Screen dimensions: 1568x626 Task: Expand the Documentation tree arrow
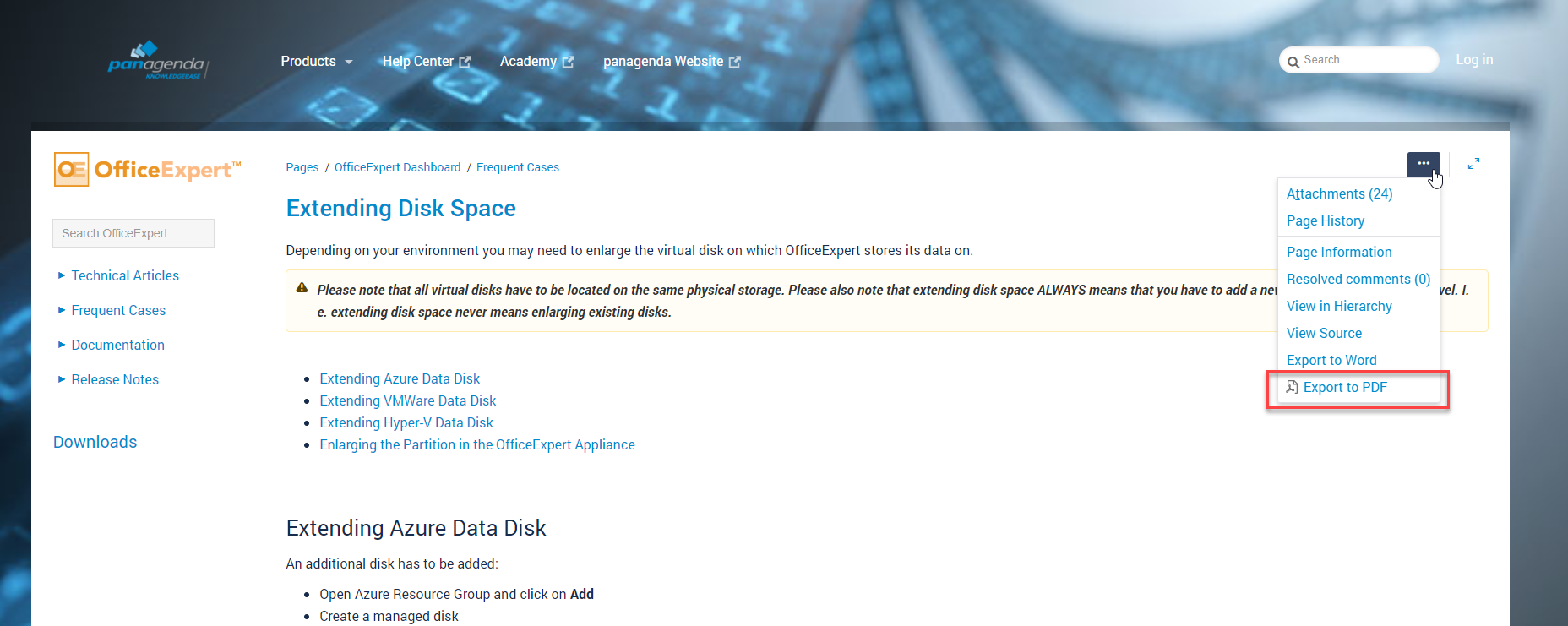tap(62, 345)
